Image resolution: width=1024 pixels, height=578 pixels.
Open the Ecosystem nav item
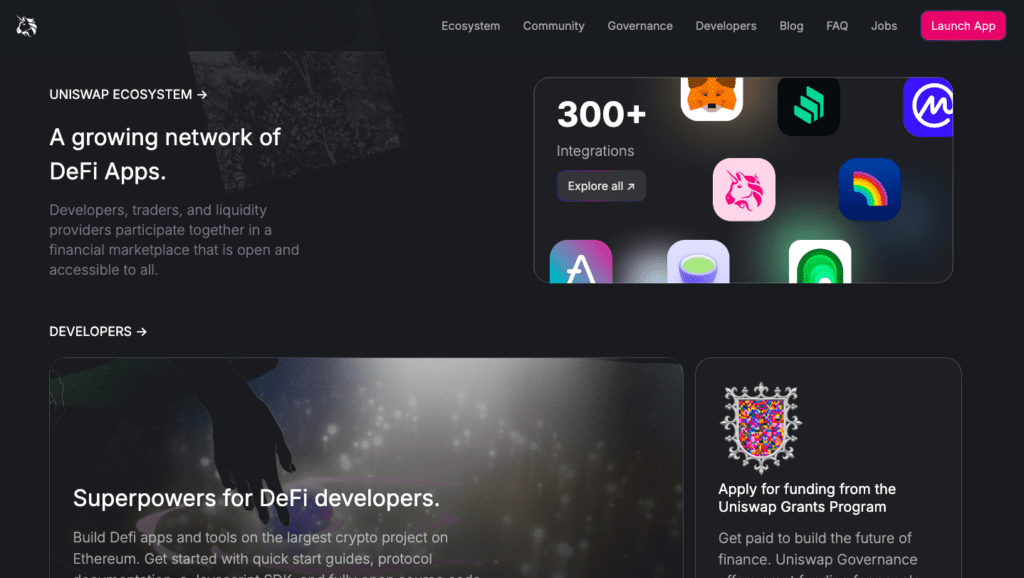point(470,26)
